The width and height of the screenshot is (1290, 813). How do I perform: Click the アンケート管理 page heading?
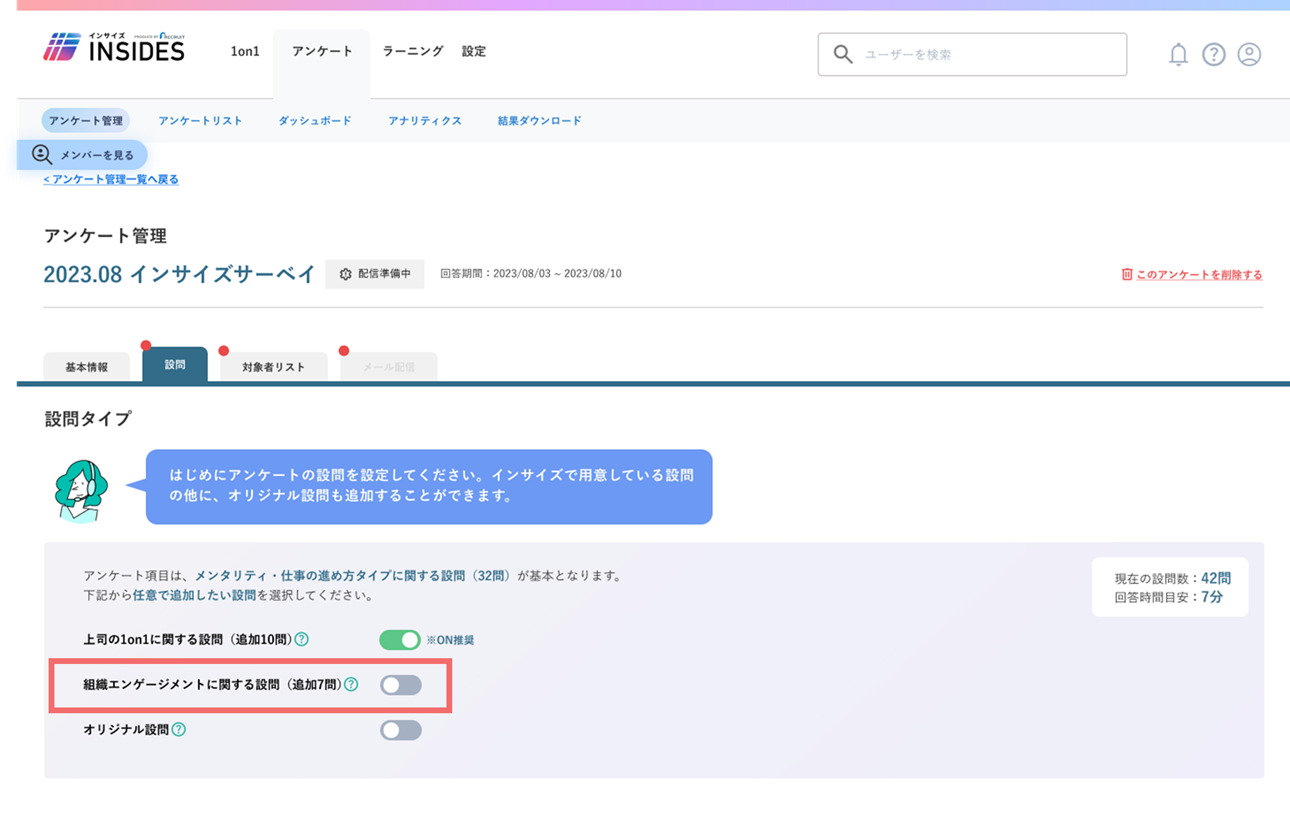105,236
